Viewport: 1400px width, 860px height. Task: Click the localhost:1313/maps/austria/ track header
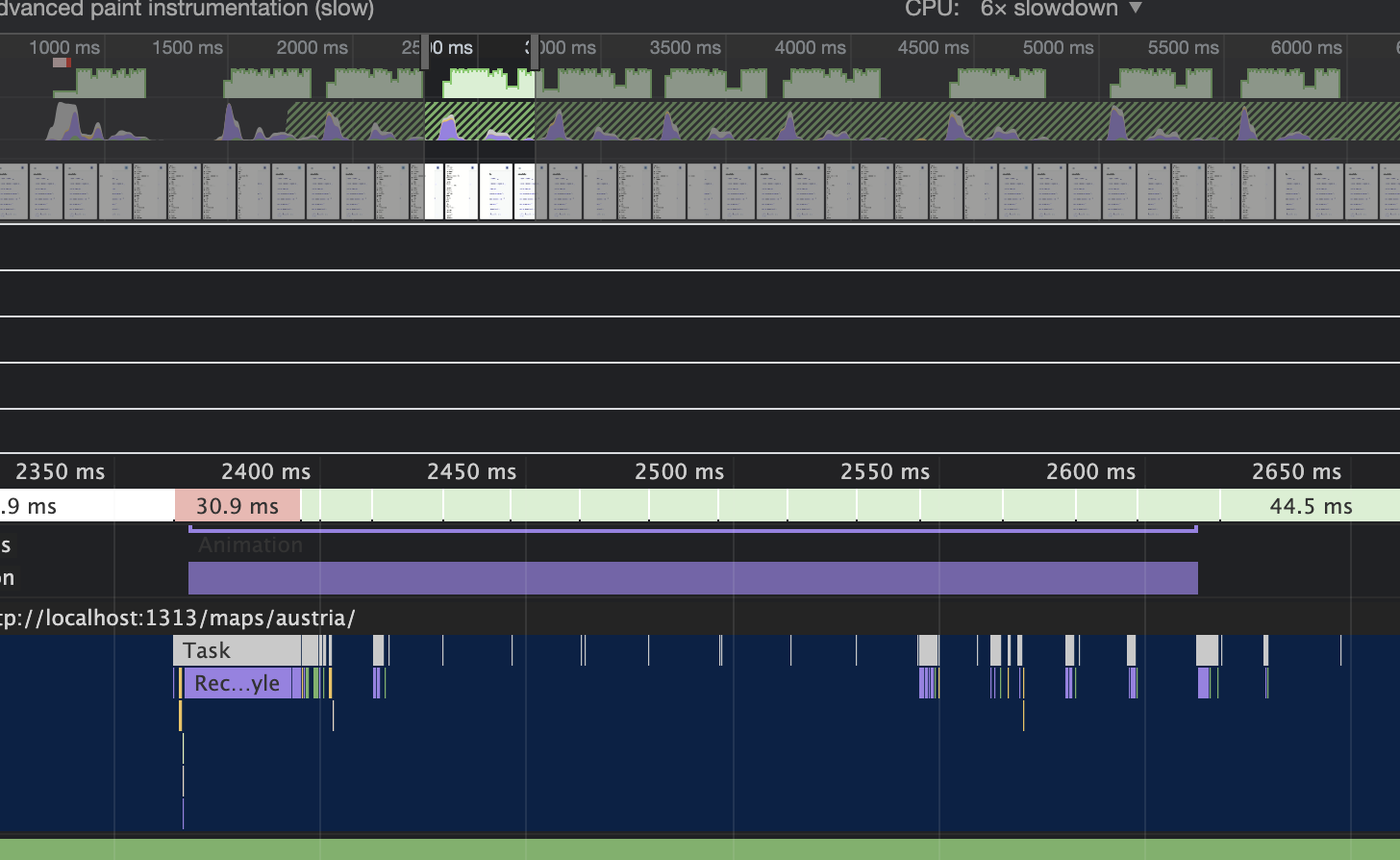178,618
